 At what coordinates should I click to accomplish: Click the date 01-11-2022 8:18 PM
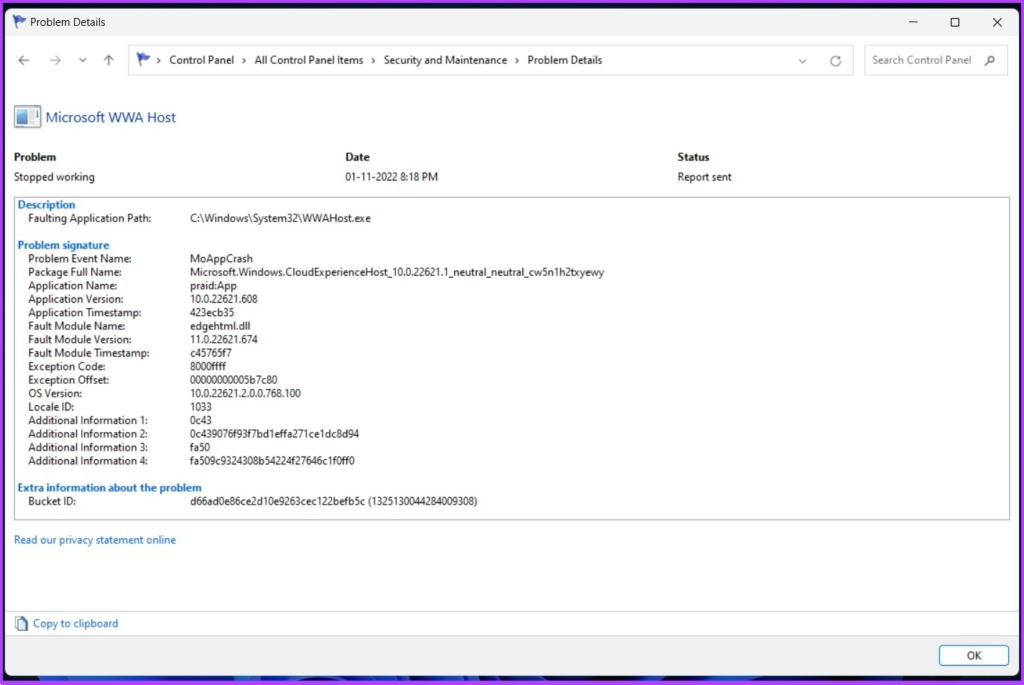point(391,177)
